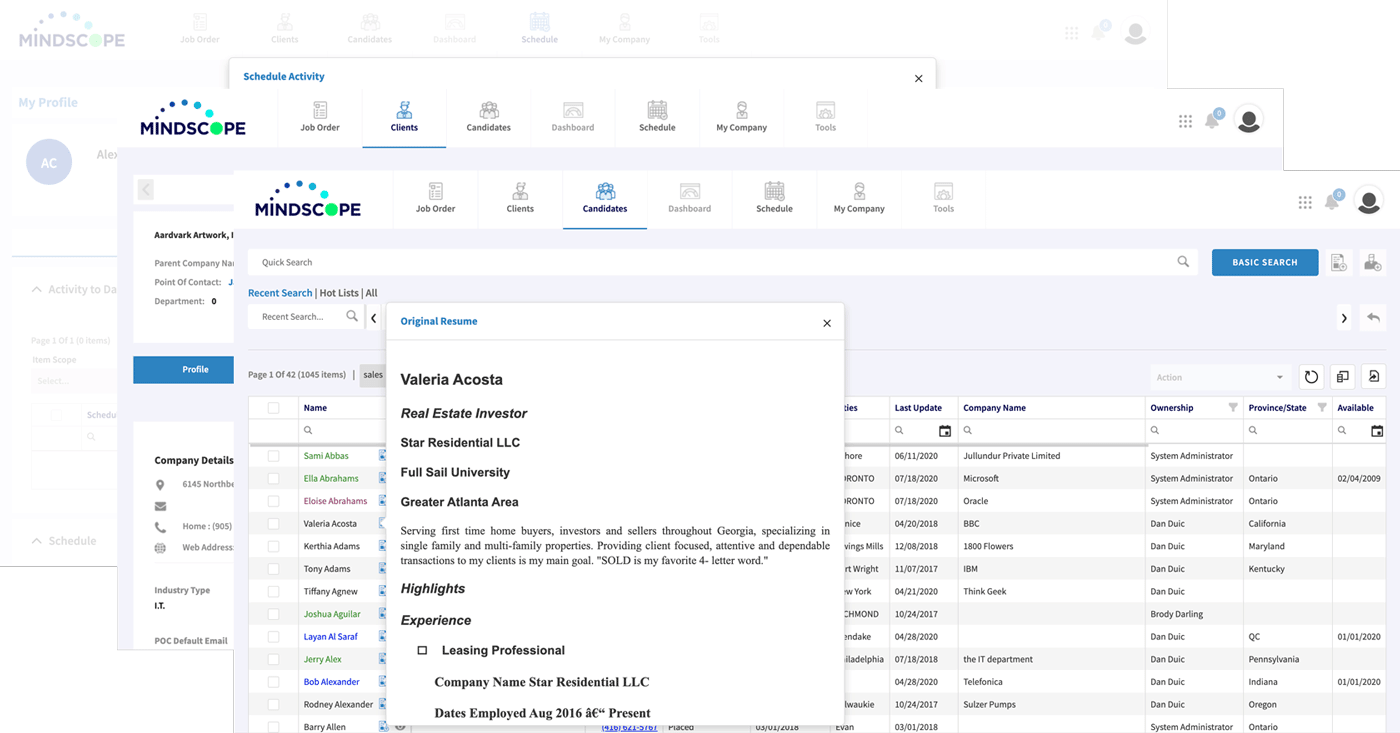Click into the Quick Search field

pos(700,262)
